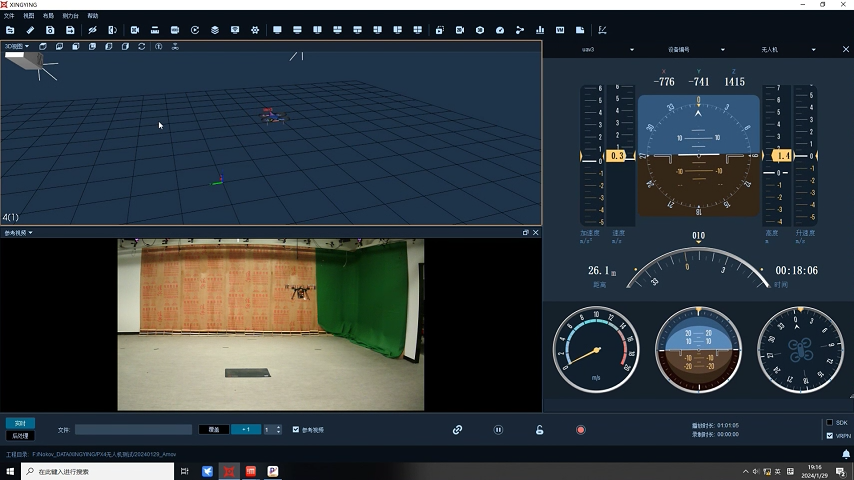Click the open project folder icon
The width and height of the screenshot is (854, 480).
pos(10,30)
